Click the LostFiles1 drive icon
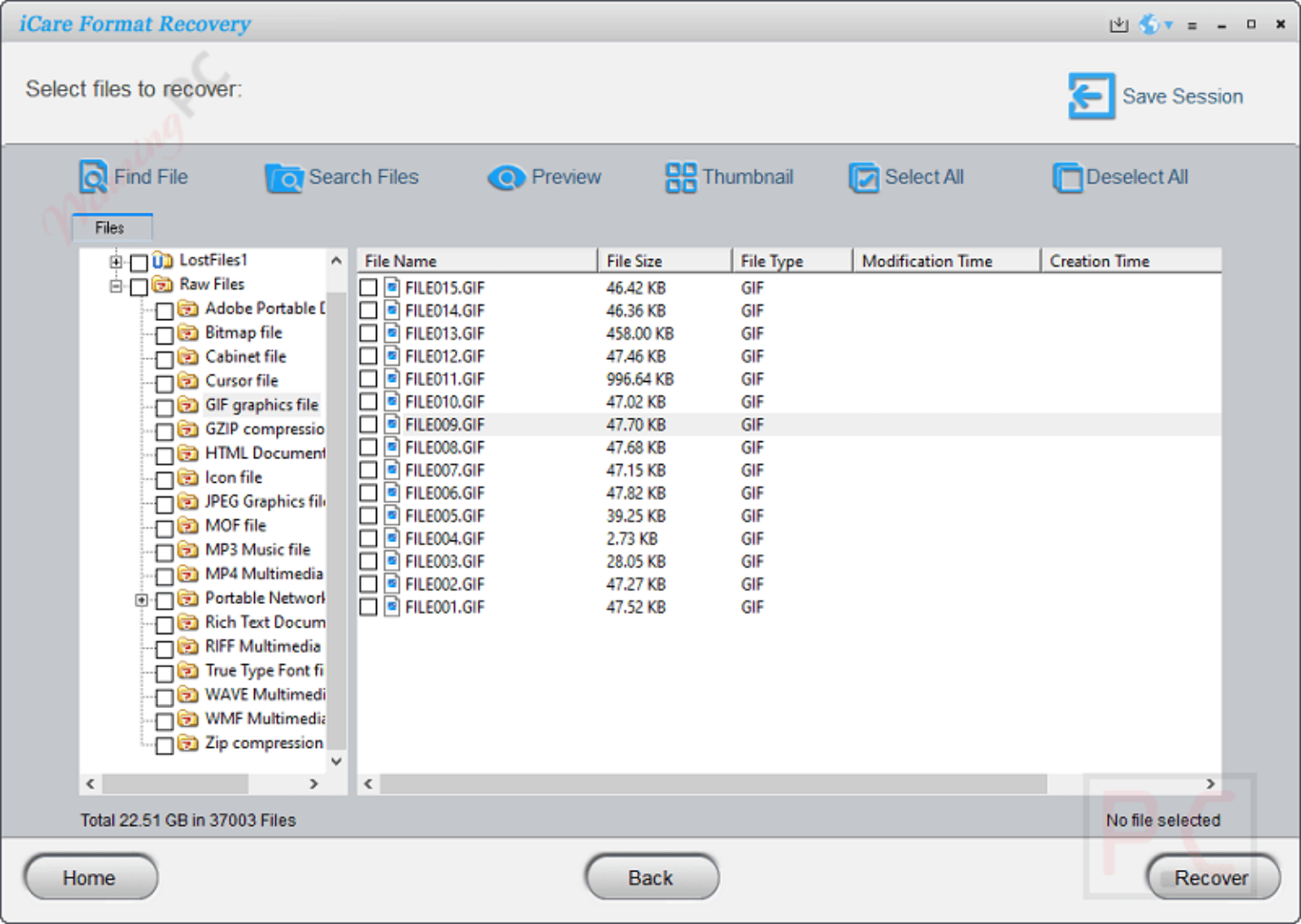1301x924 pixels. click(163, 260)
